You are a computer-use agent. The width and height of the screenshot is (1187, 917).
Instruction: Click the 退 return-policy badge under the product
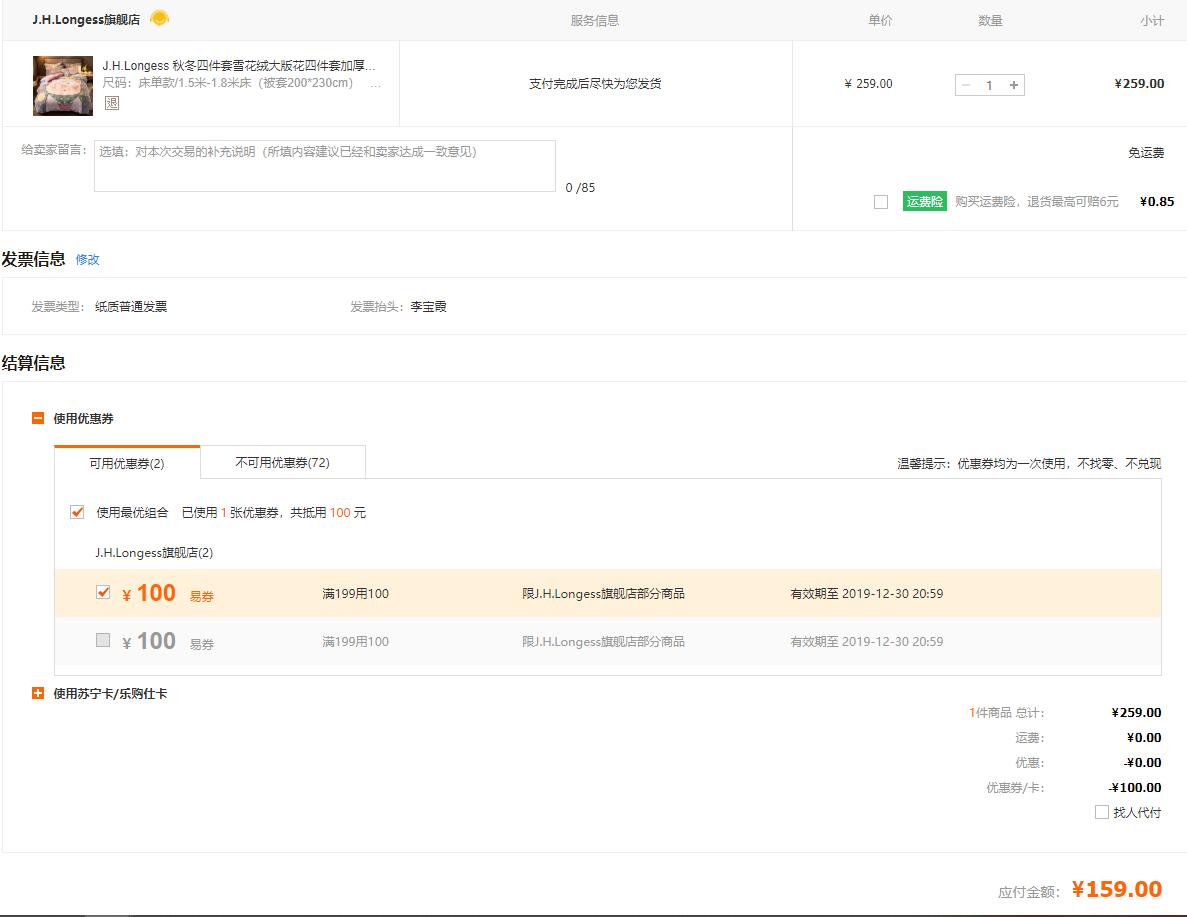tap(111, 103)
